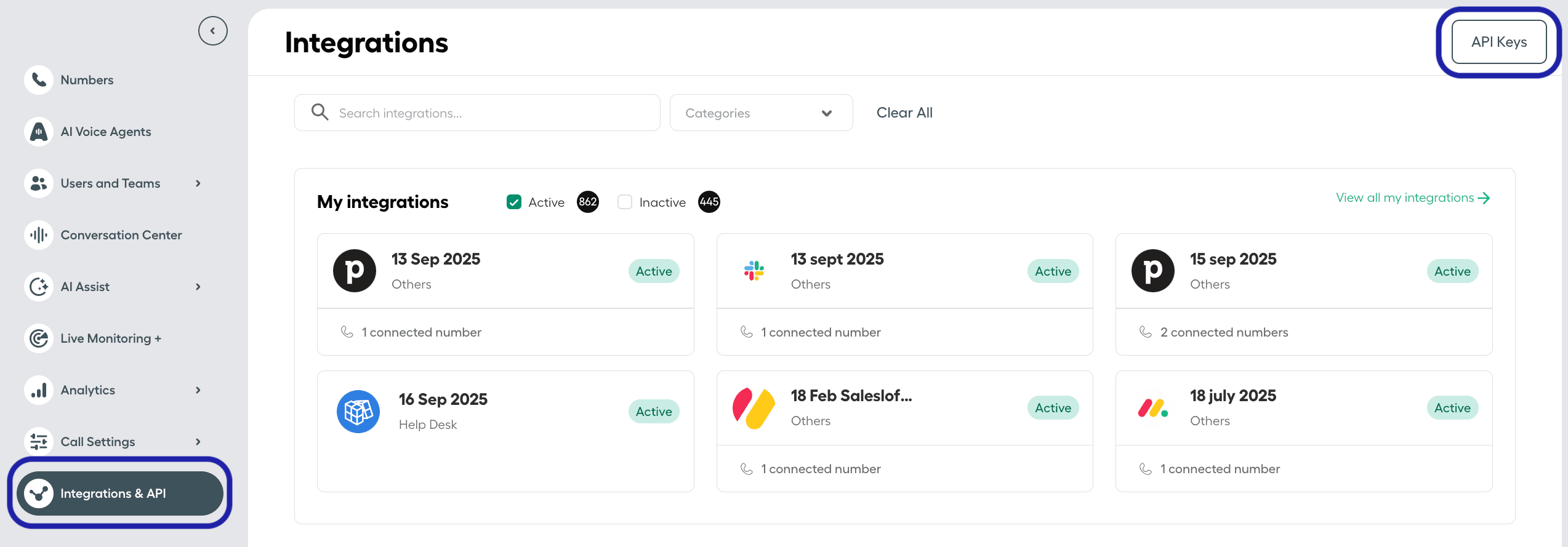Open the View all my integrations link
This screenshot has height=547, width=1568.
[x=1412, y=198]
